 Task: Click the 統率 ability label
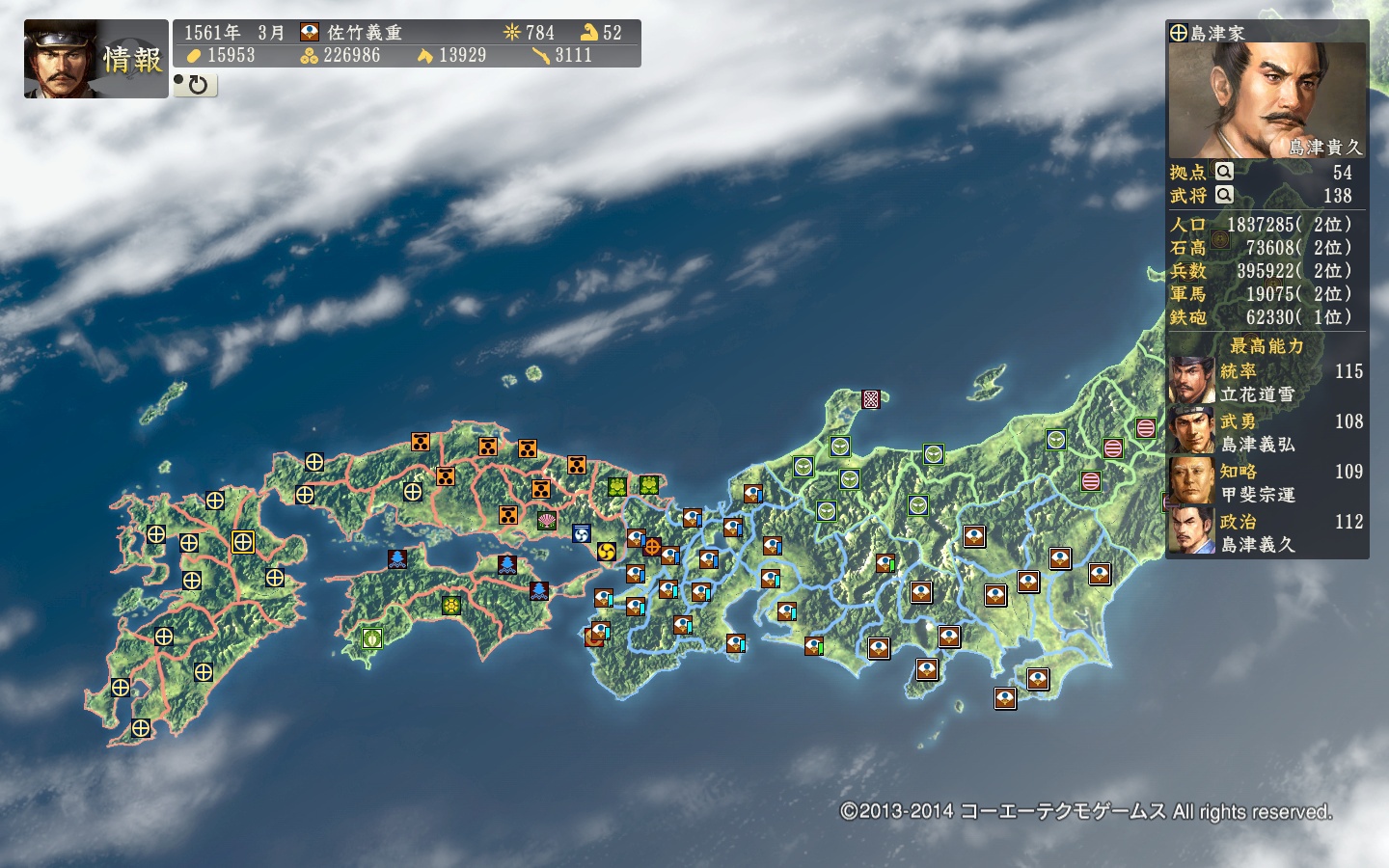(1239, 371)
